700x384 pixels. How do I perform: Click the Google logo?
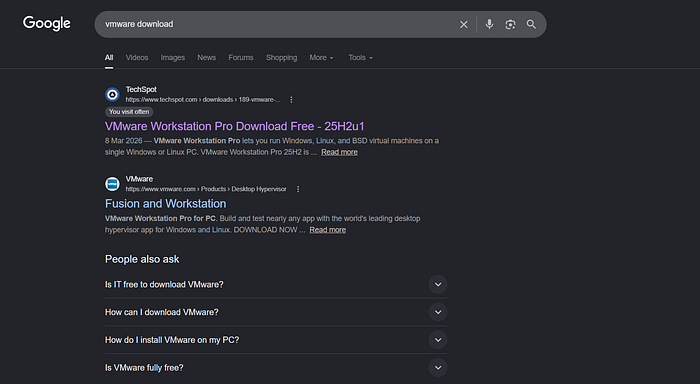click(x=47, y=24)
